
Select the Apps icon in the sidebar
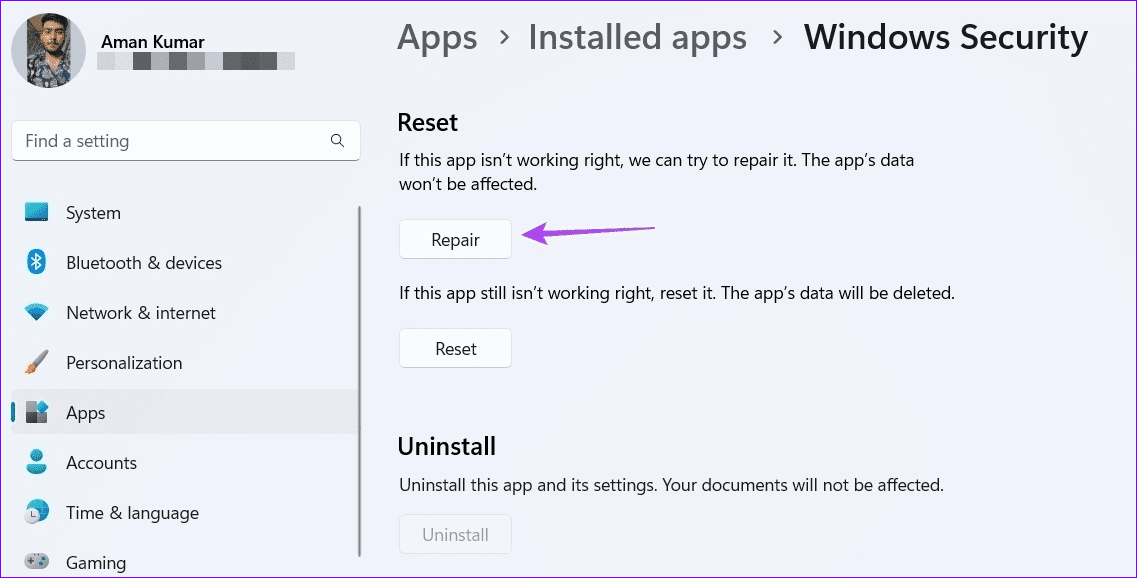point(37,412)
